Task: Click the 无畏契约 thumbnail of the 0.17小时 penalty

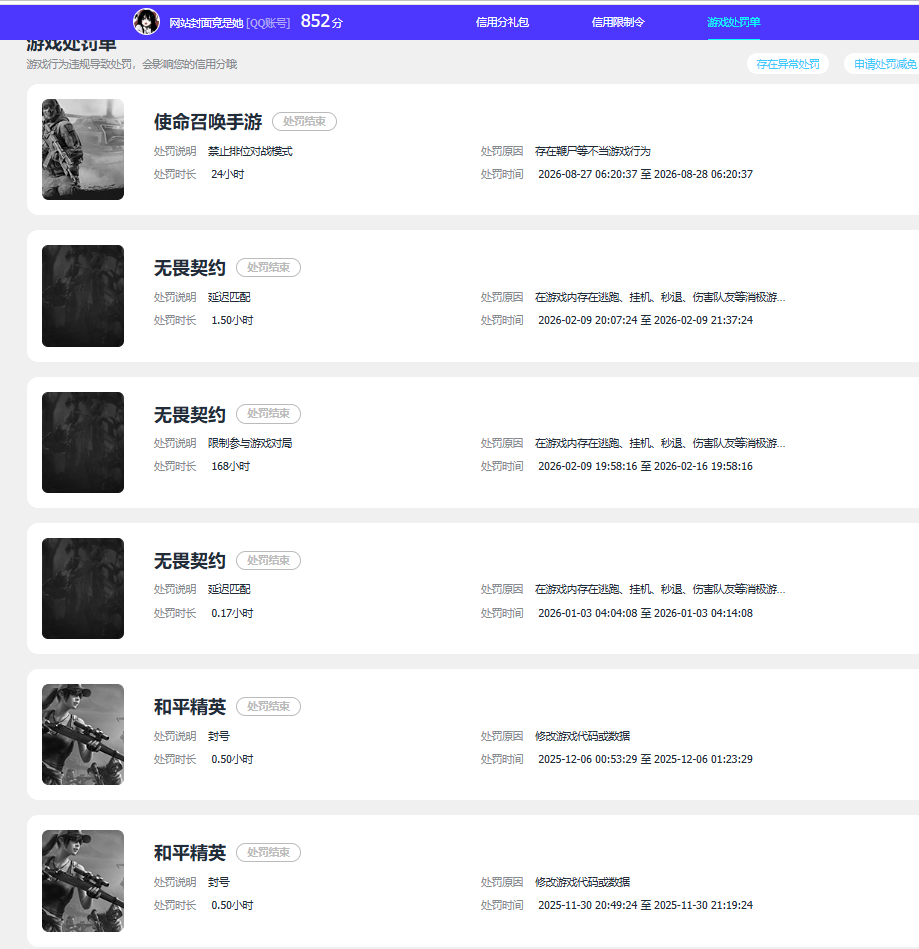Action: [83, 588]
